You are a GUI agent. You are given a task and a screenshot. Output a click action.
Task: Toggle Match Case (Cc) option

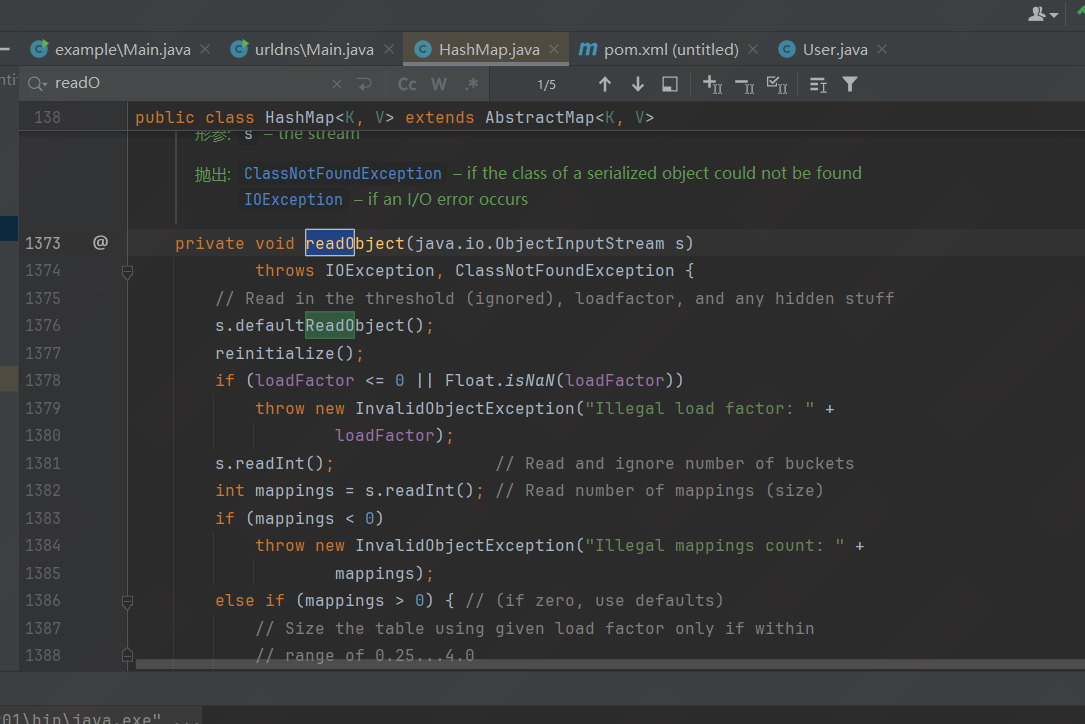[x=407, y=84]
